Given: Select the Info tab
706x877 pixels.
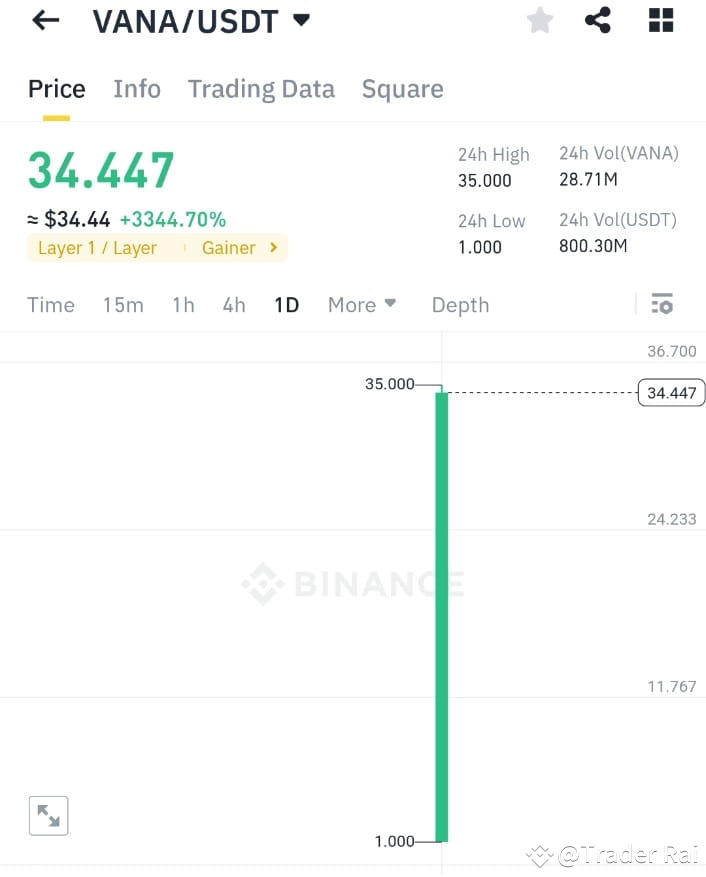Looking at the screenshot, I should pos(137,89).
